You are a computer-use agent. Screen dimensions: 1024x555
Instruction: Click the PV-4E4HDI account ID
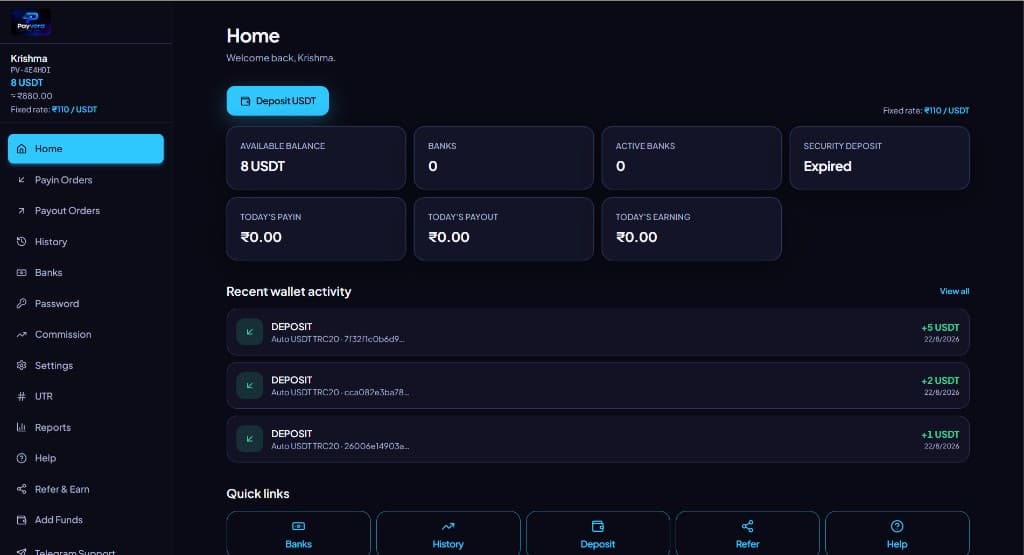pyautogui.click(x=30, y=71)
